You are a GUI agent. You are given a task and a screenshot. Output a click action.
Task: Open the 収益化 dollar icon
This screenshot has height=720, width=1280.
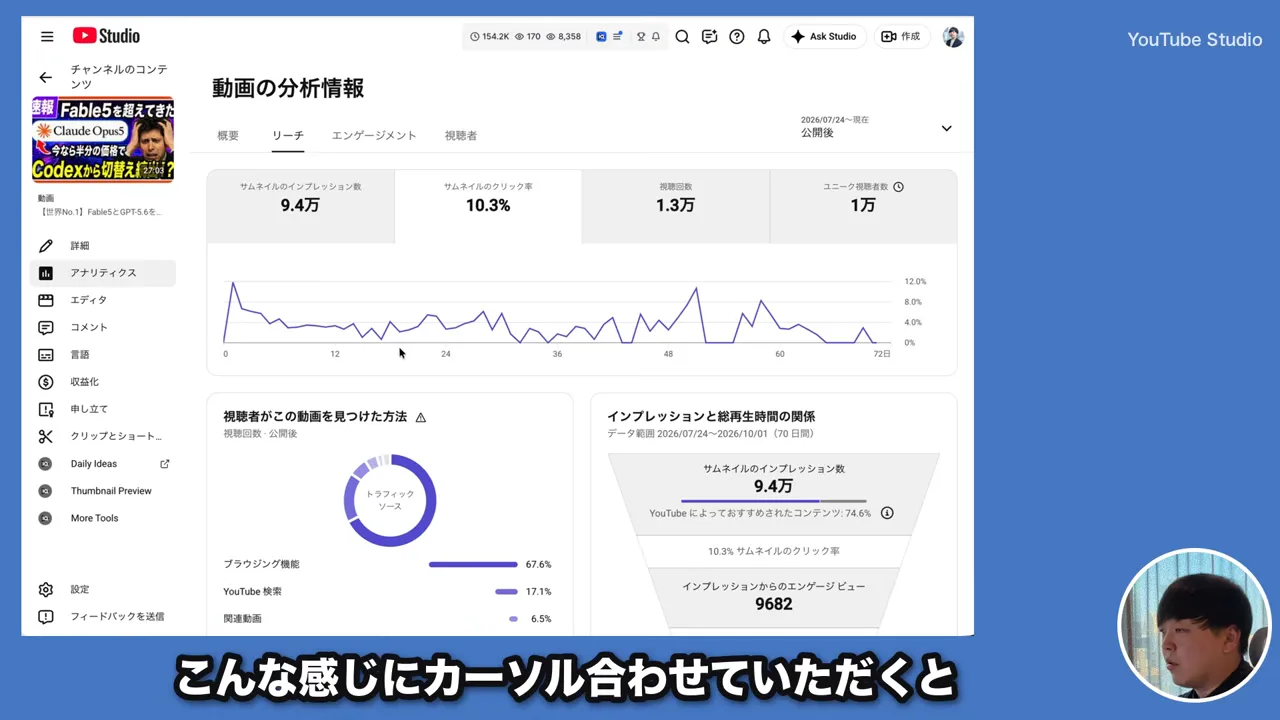[x=46, y=382]
